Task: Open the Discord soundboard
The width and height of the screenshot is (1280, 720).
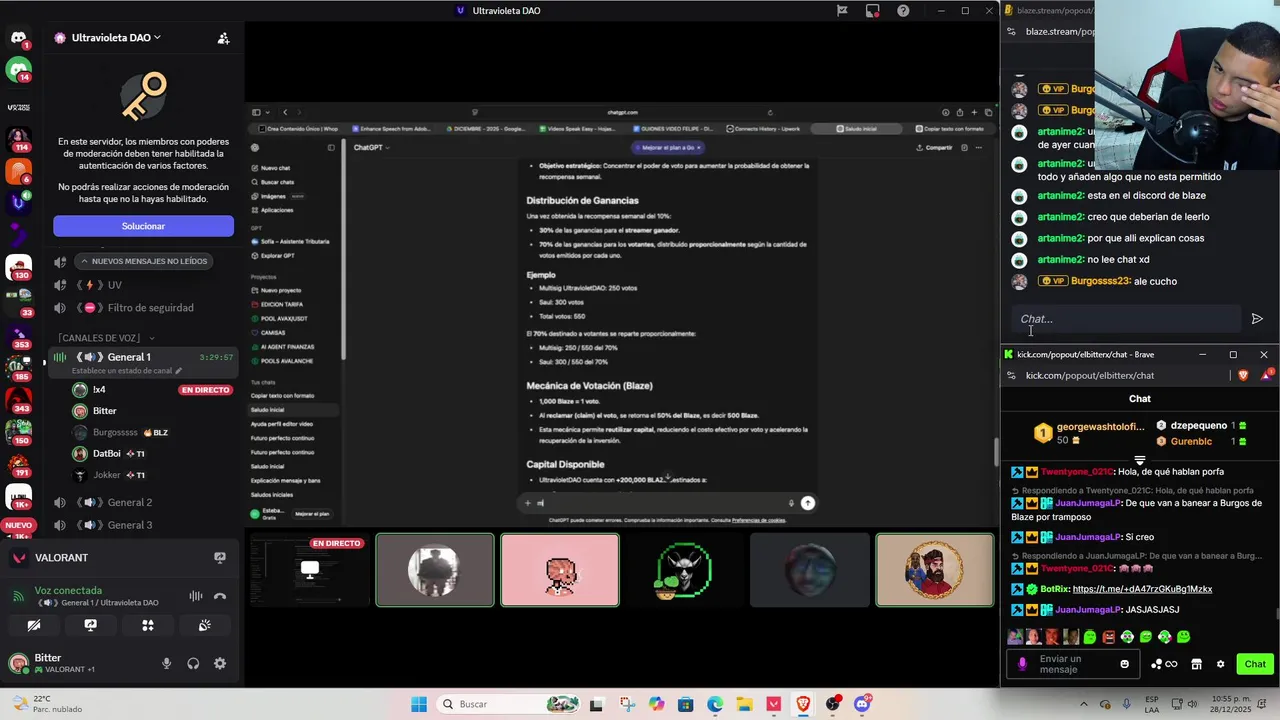Action: [205, 625]
